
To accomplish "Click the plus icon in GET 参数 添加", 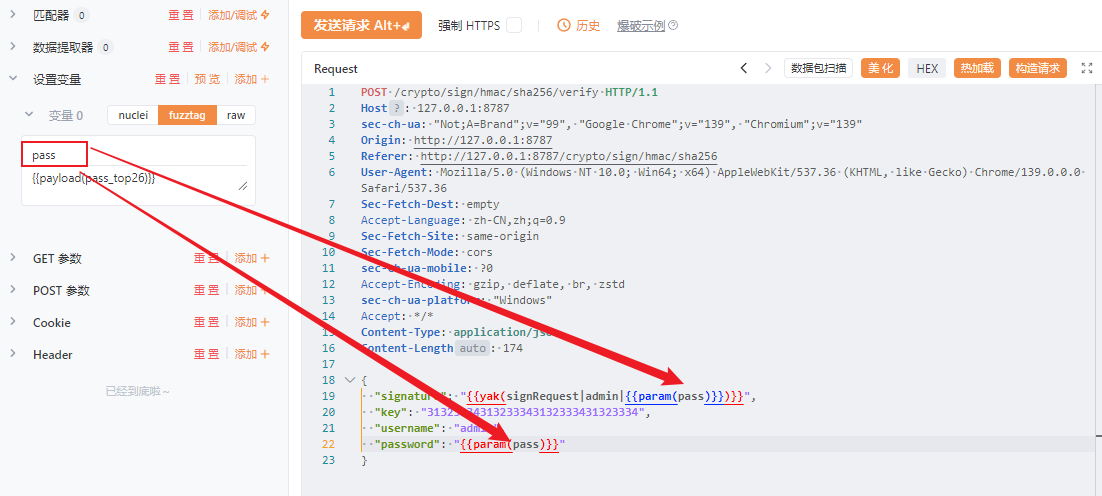I will point(265,259).
